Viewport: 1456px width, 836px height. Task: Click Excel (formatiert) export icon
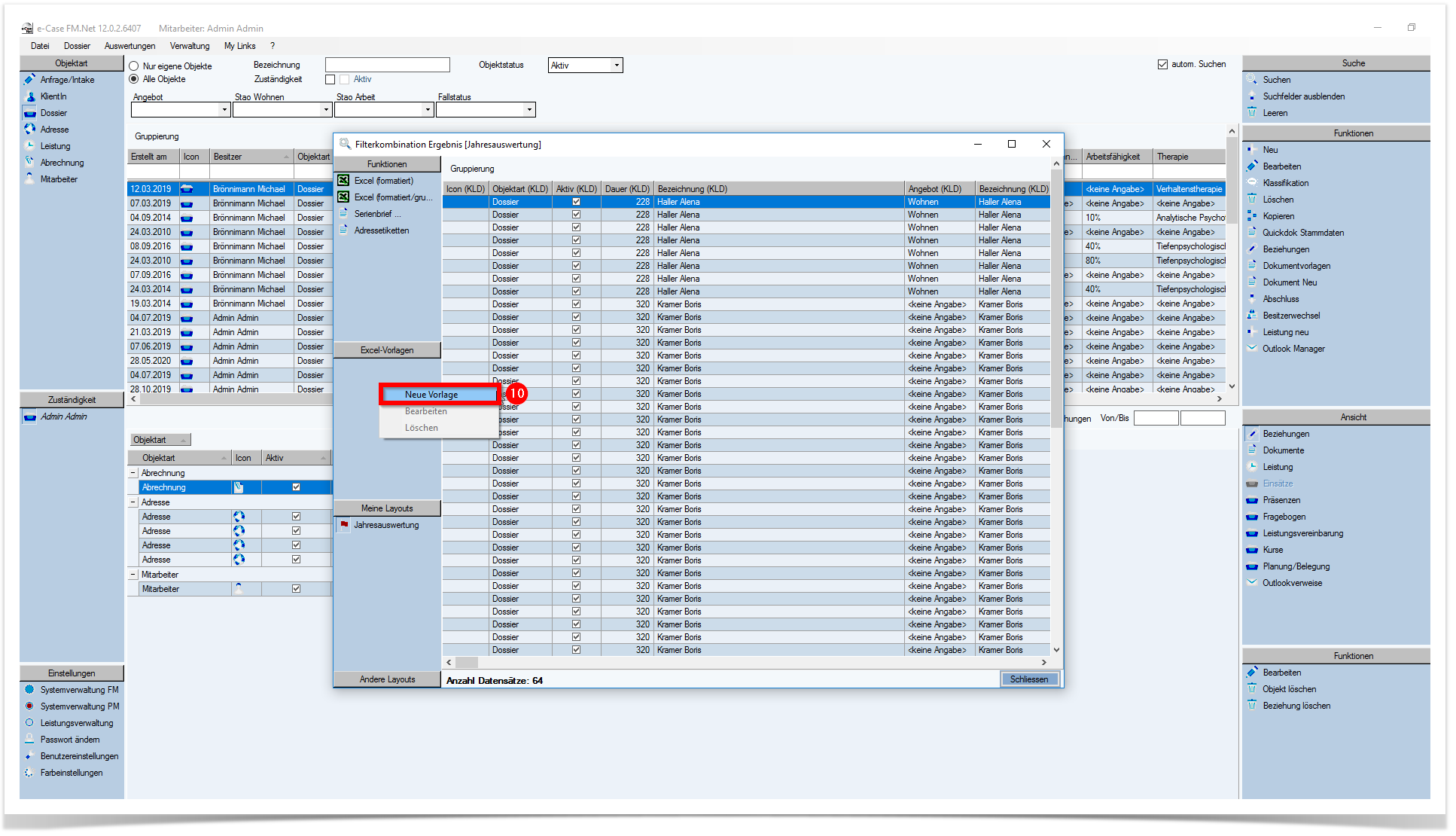click(x=343, y=181)
